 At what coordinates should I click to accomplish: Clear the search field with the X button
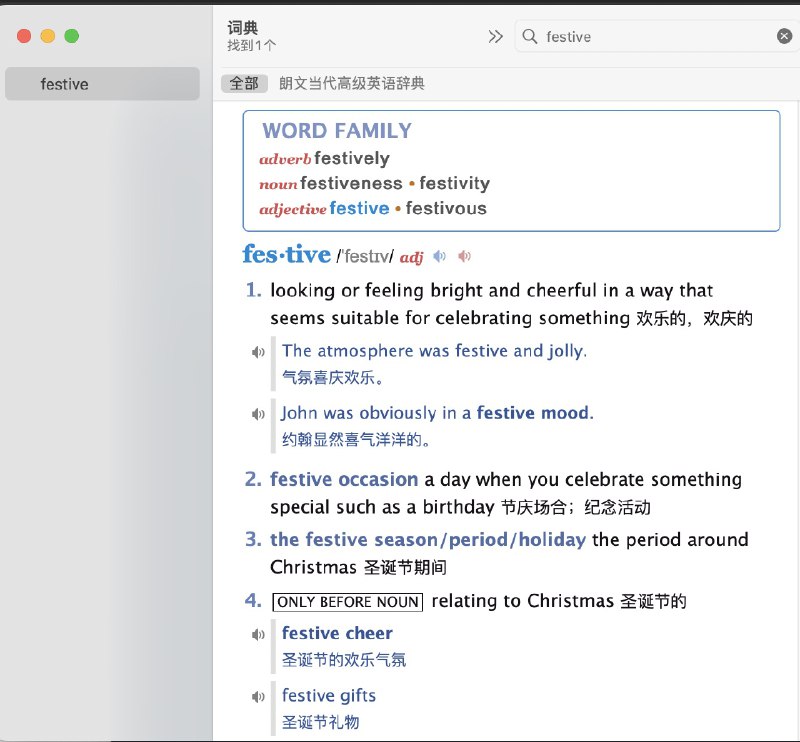784,37
